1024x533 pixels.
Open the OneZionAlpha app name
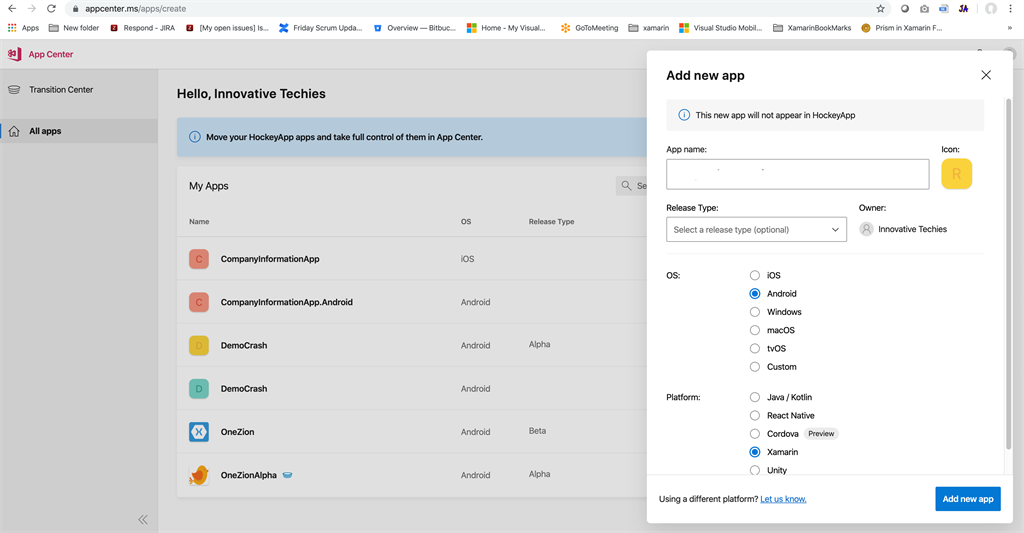tap(249, 475)
